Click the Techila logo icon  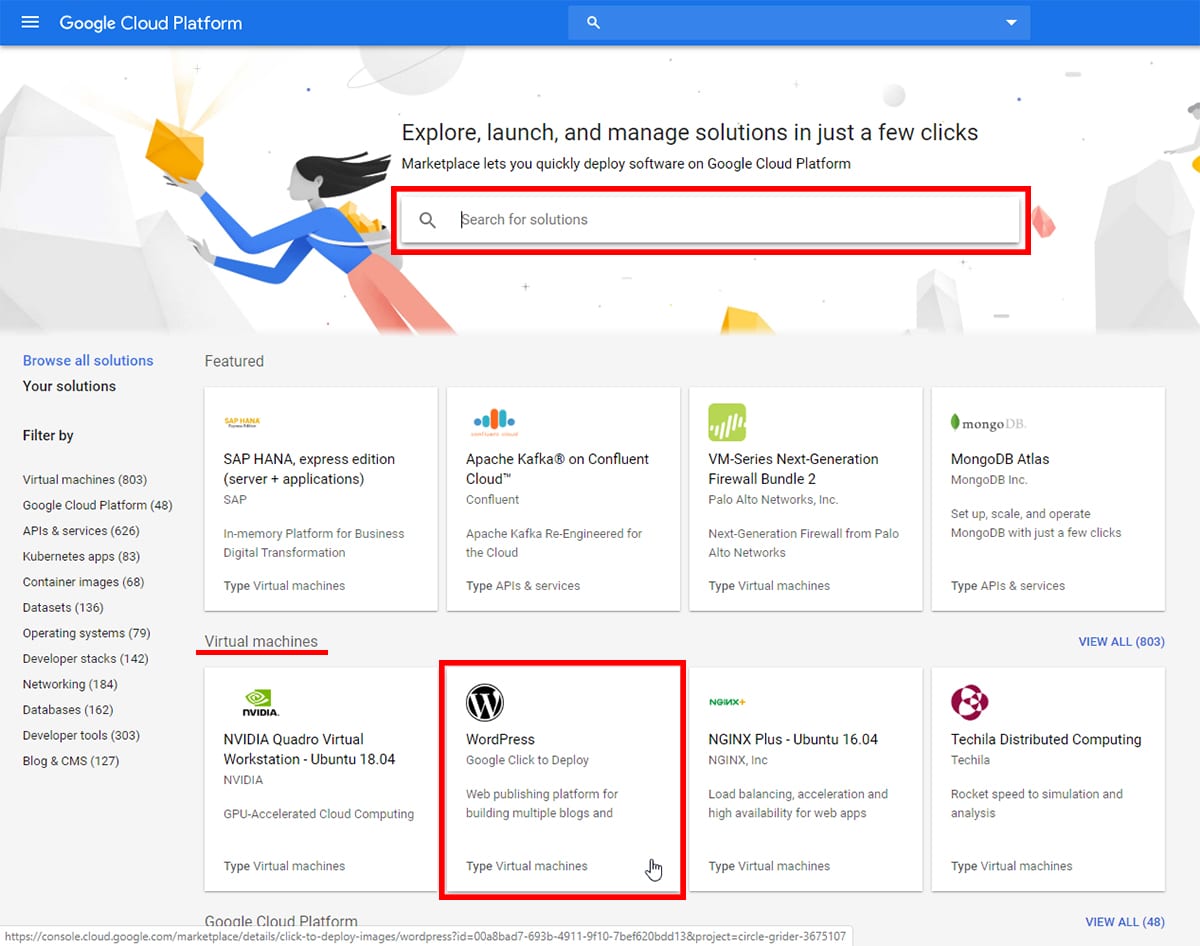coord(969,702)
